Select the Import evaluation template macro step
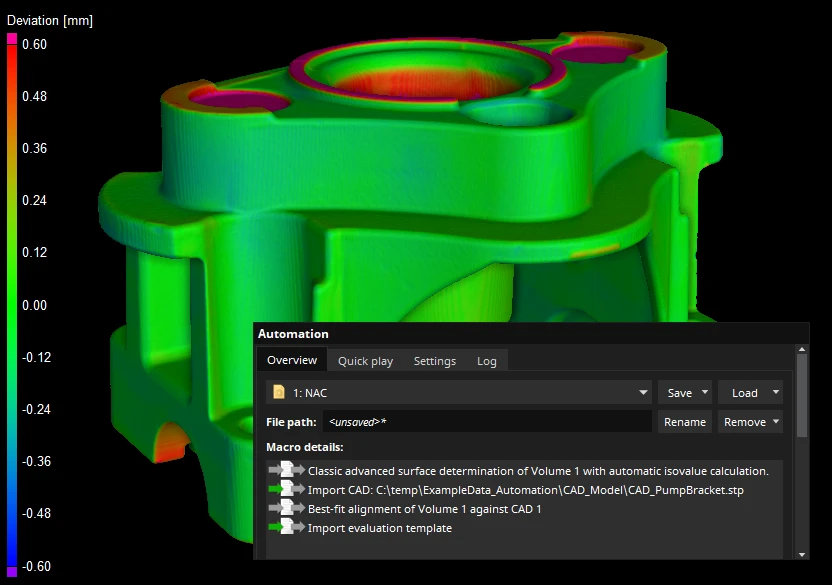The width and height of the screenshot is (832, 585). point(379,528)
